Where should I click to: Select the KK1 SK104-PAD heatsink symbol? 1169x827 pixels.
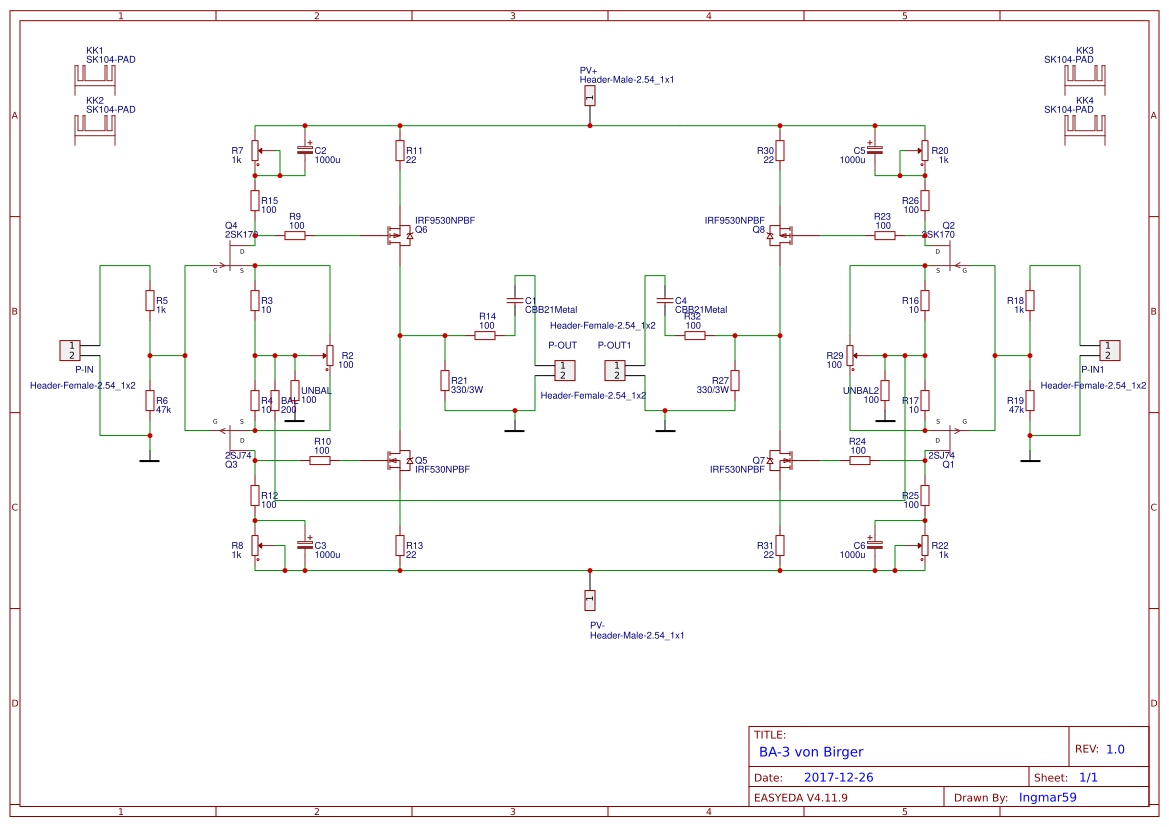[x=96, y=75]
